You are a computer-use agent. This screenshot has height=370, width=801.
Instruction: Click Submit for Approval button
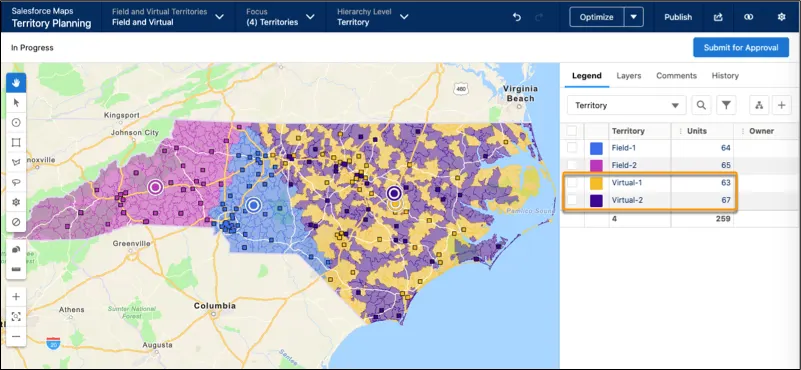coord(741,48)
